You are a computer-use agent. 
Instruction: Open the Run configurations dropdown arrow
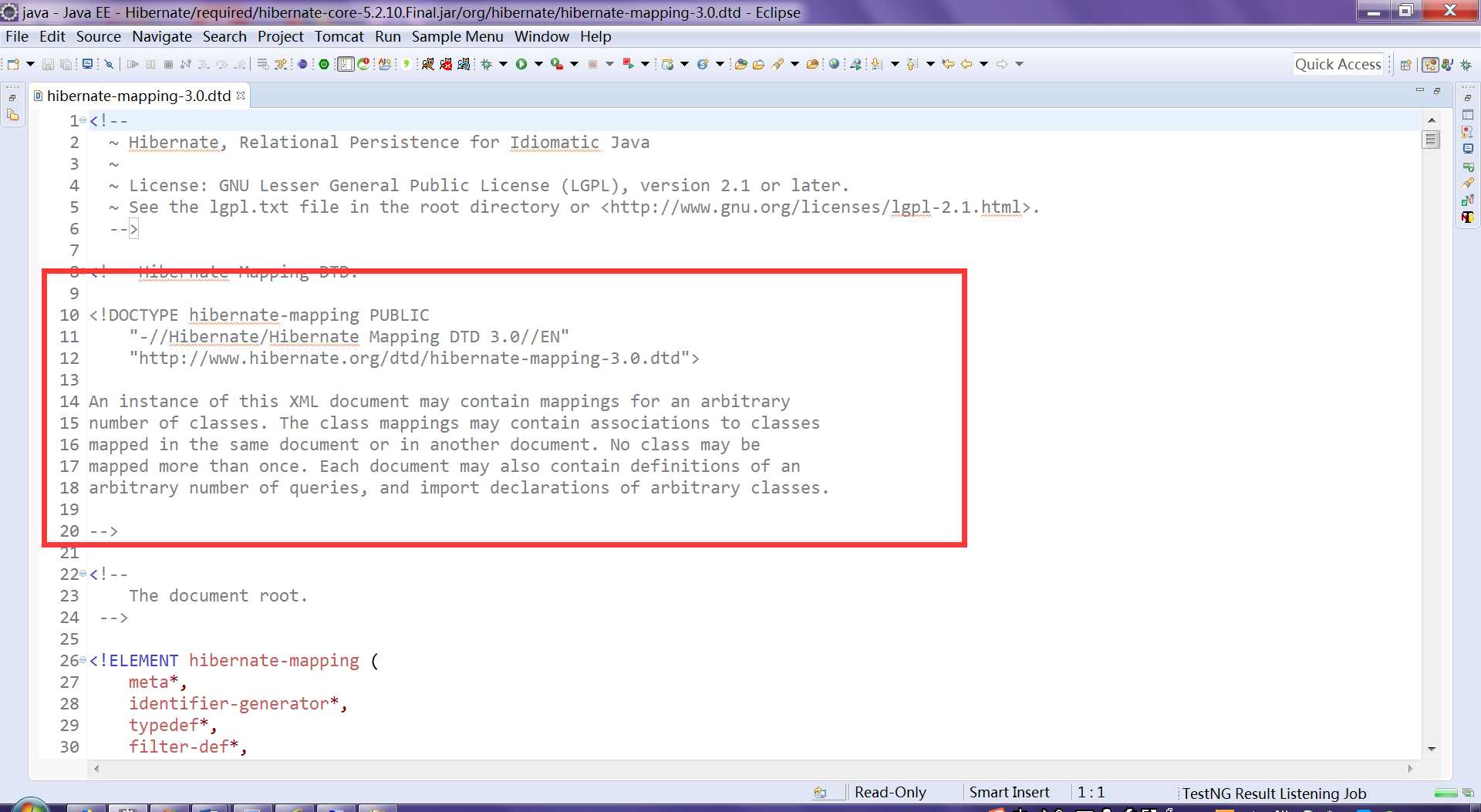538,64
